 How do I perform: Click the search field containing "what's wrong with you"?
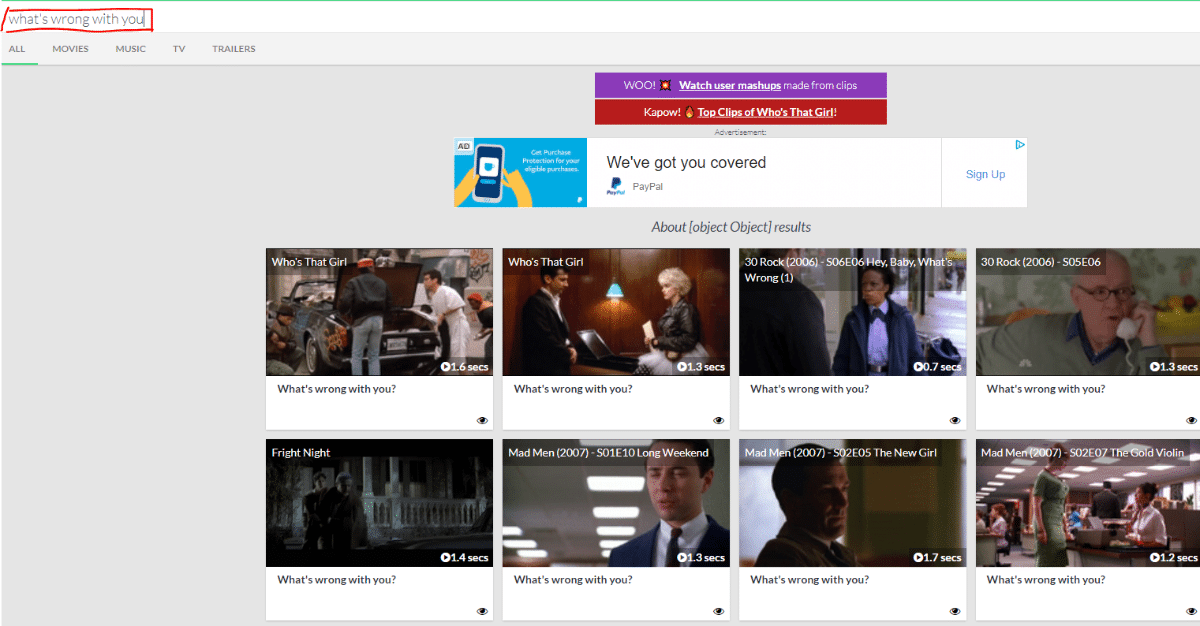tap(600, 18)
